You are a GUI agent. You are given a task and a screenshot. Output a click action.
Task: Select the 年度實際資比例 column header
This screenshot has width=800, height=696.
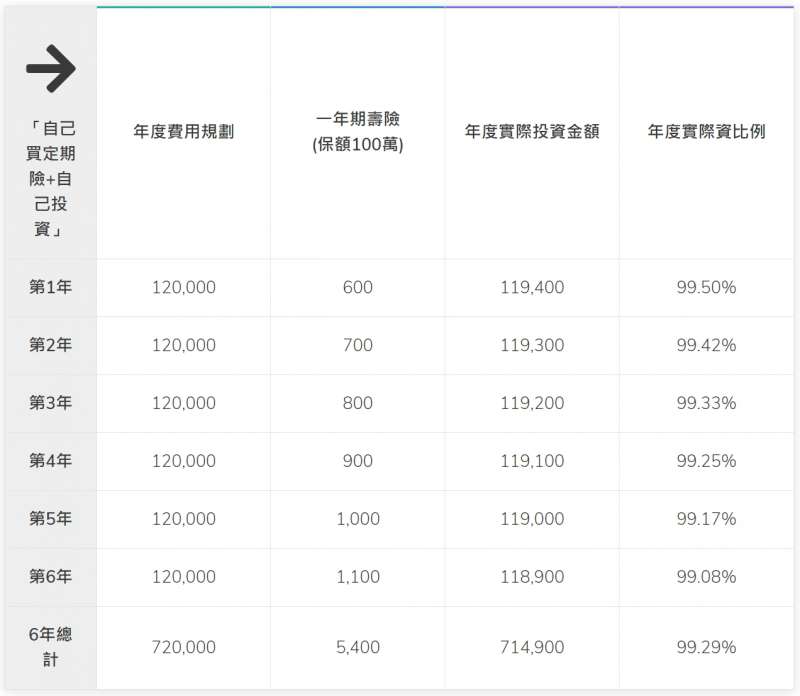click(x=706, y=132)
